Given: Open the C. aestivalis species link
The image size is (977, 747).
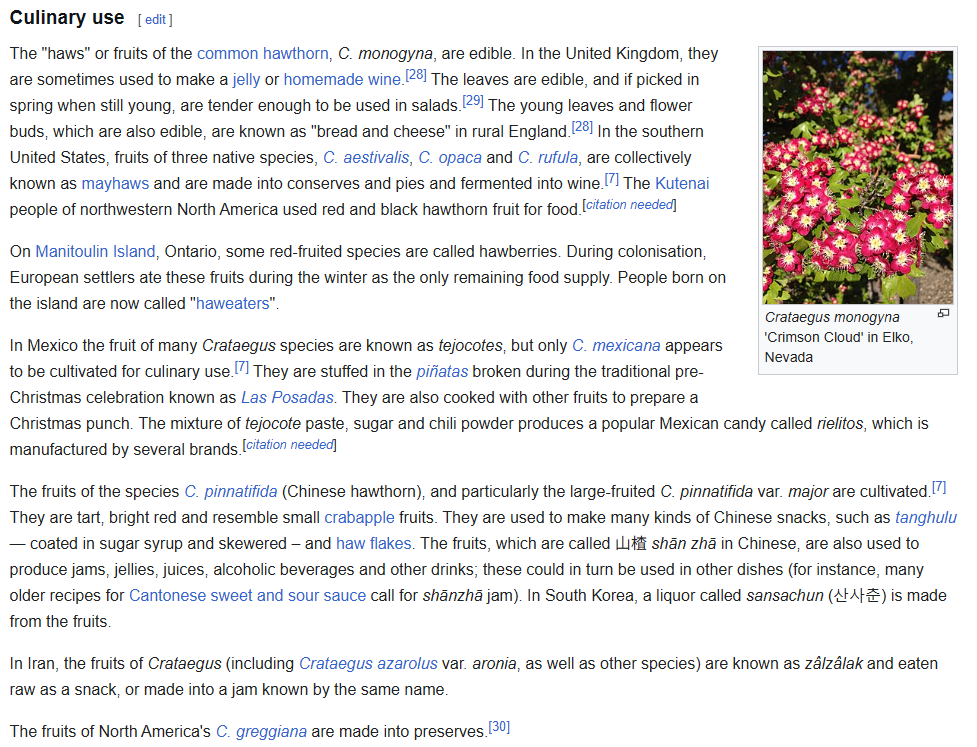Looking at the screenshot, I should tap(366, 158).
